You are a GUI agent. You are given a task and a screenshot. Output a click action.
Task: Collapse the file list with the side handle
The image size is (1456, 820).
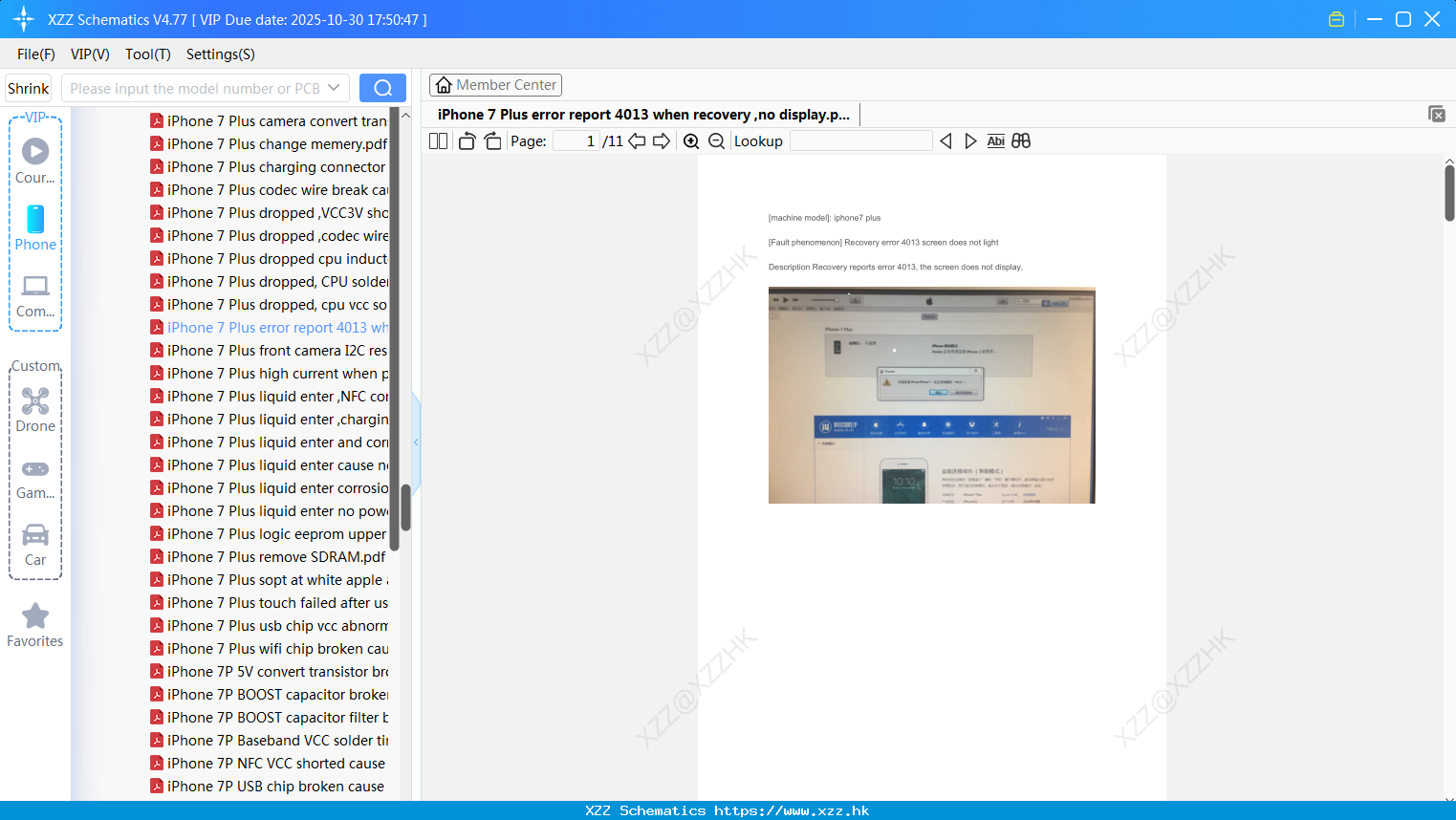[416, 442]
